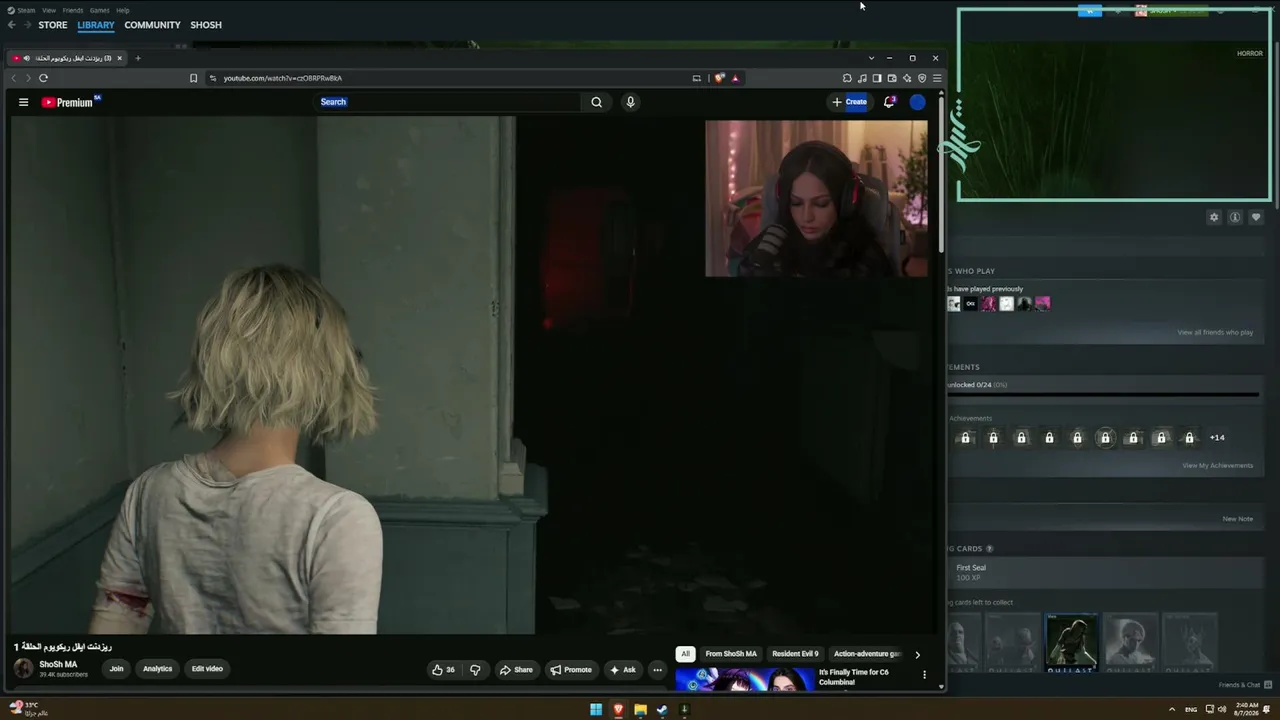Like the video with thumbs up
1280x720 pixels.
pos(443,670)
